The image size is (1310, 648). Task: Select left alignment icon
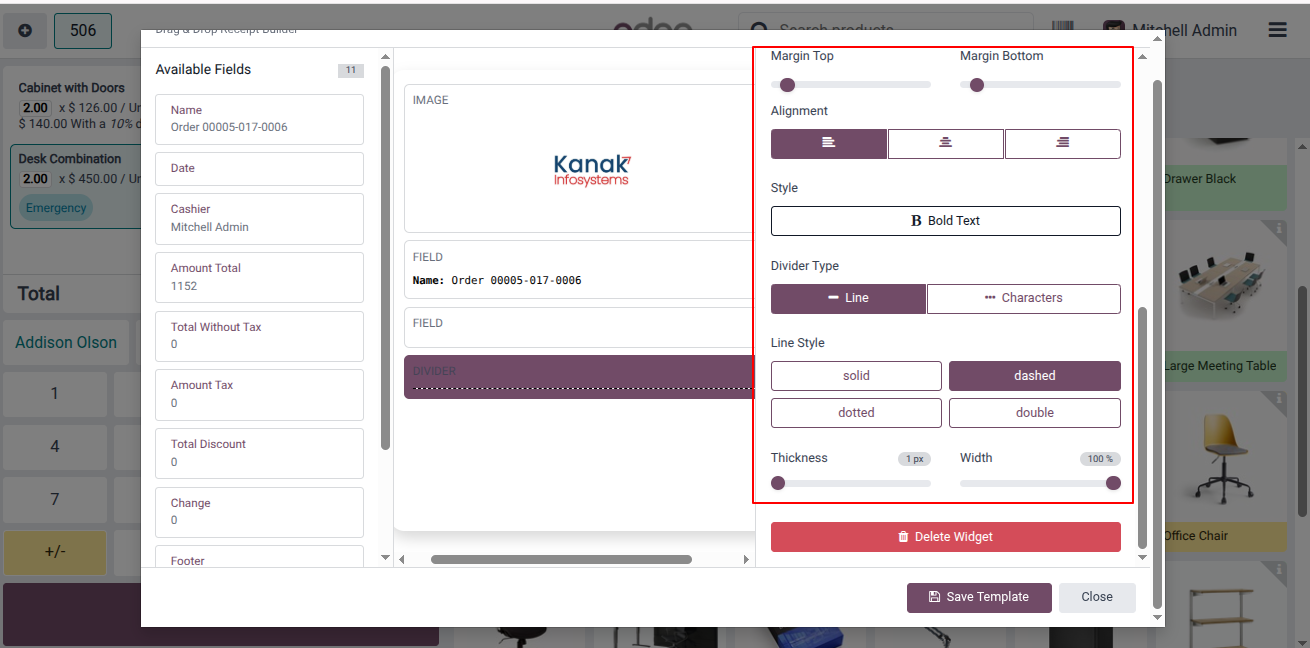(828, 143)
